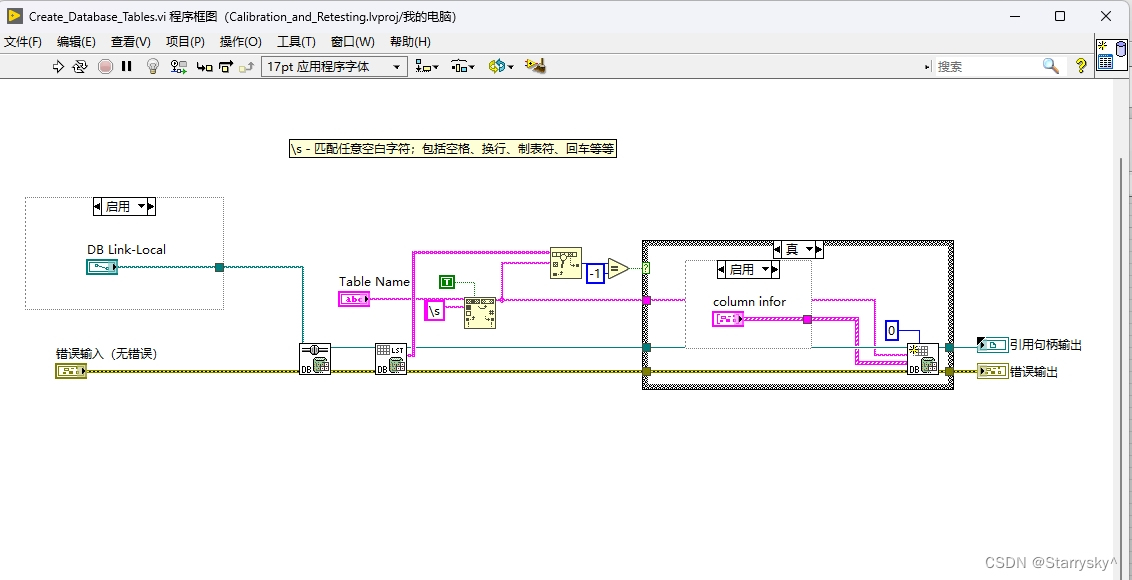1132x580 pixels.
Task: Click the context help question mark icon
Action: (1081, 65)
